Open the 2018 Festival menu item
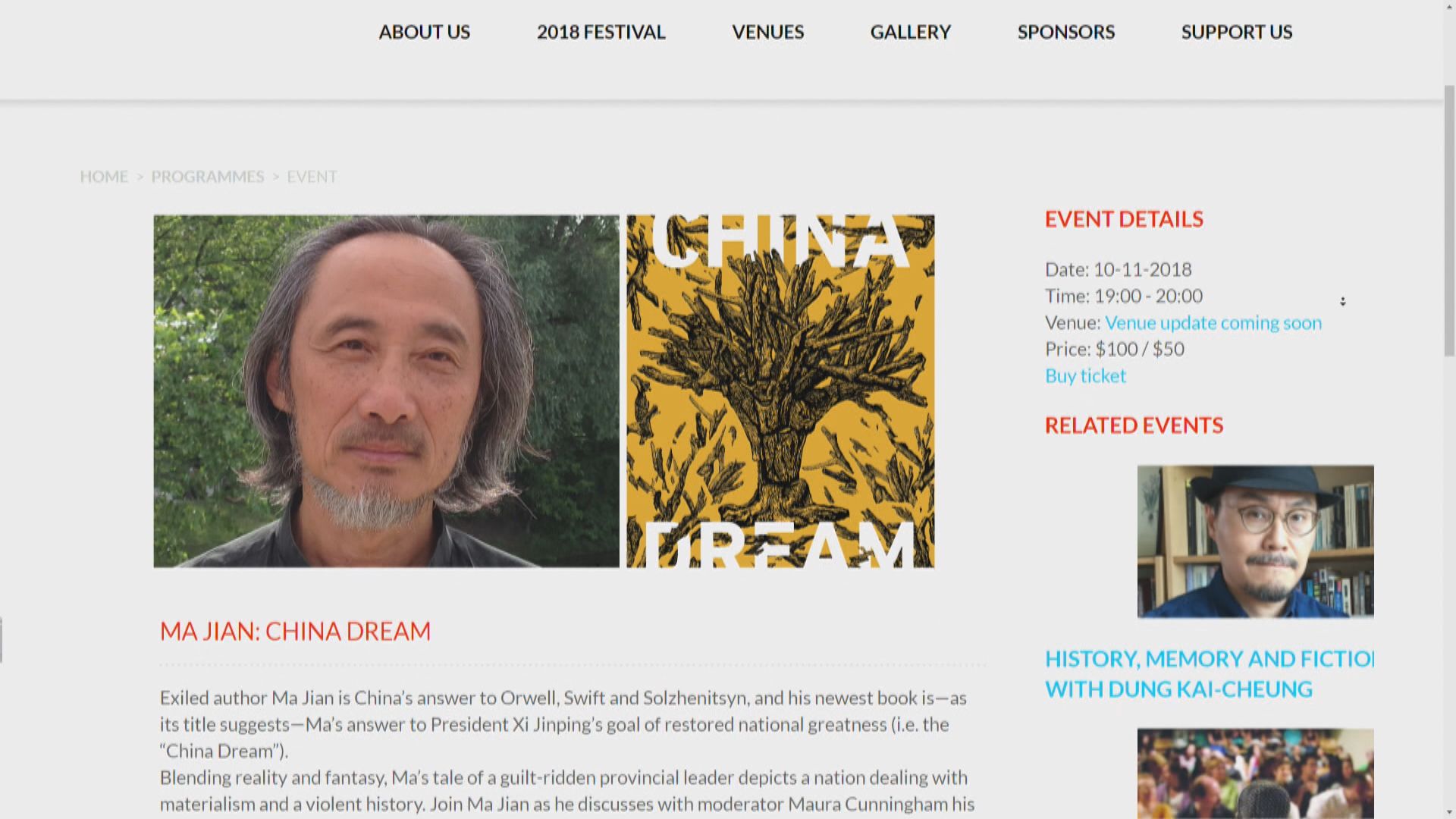Image resolution: width=1456 pixels, height=819 pixels. coord(601,32)
